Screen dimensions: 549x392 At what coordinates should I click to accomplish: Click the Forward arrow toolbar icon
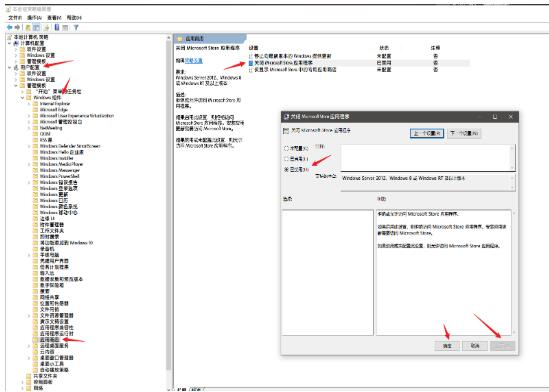click(17, 27)
